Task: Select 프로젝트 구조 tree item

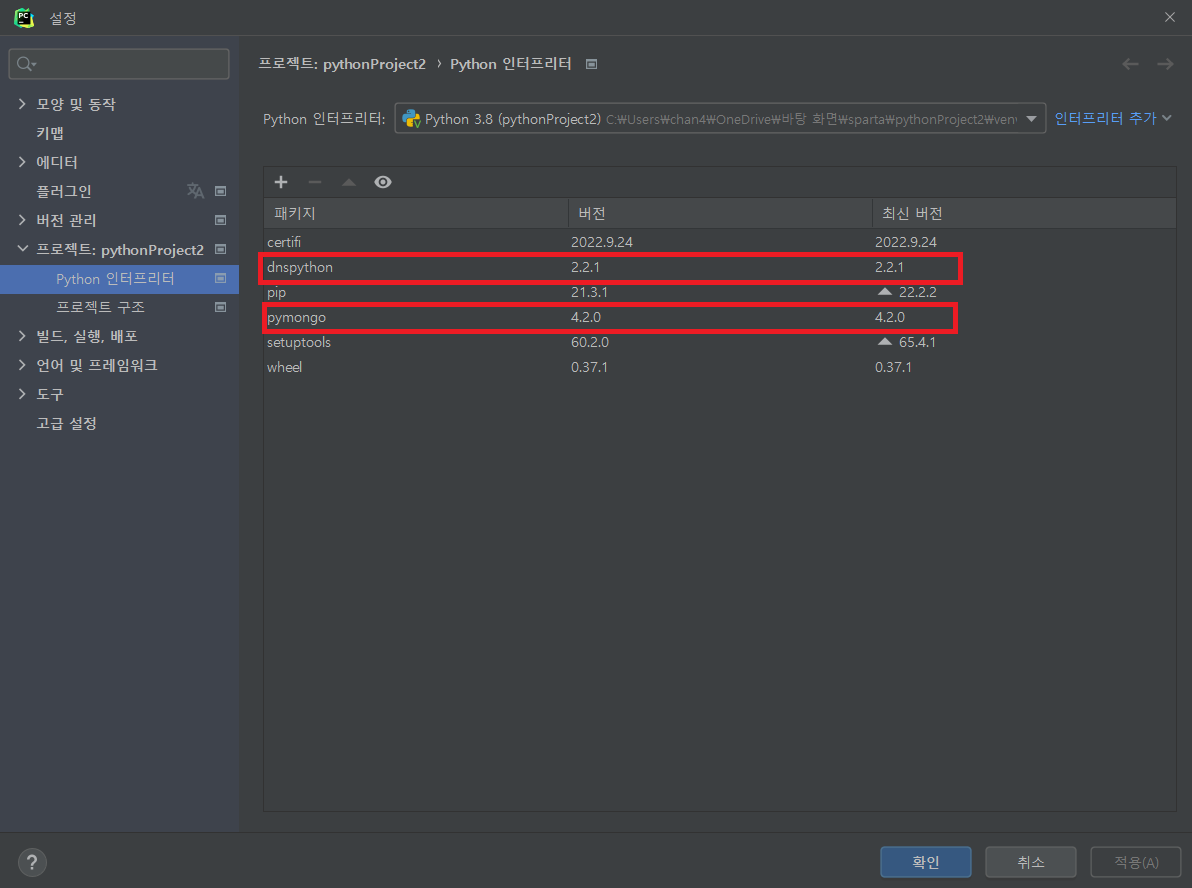Action: [100, 307]
